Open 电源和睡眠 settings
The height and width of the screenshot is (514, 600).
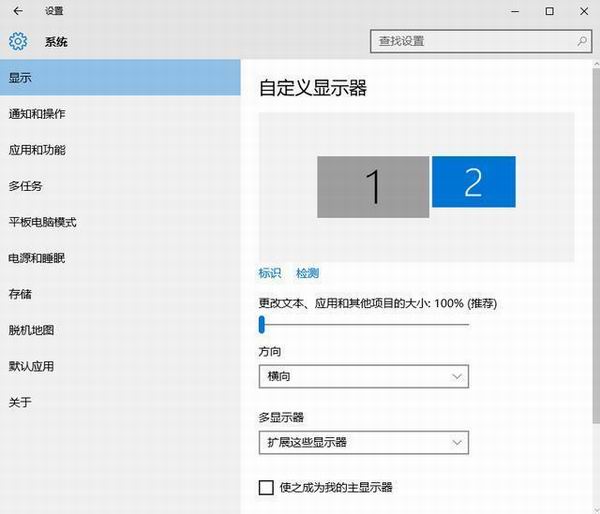[120, 258]
